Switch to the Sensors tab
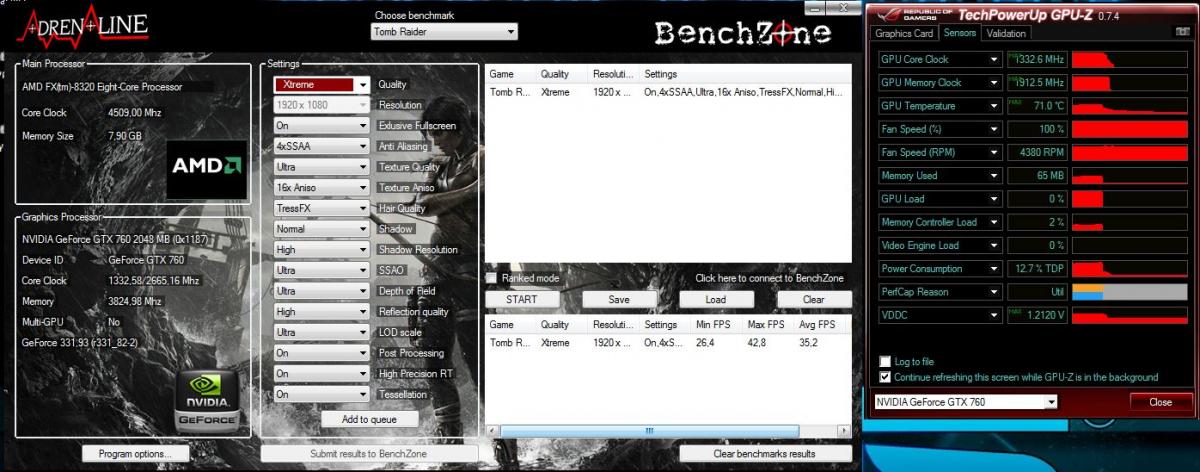Image resolution: width=1200 pixels, height=472 pixels. click(x=959, y=33)
